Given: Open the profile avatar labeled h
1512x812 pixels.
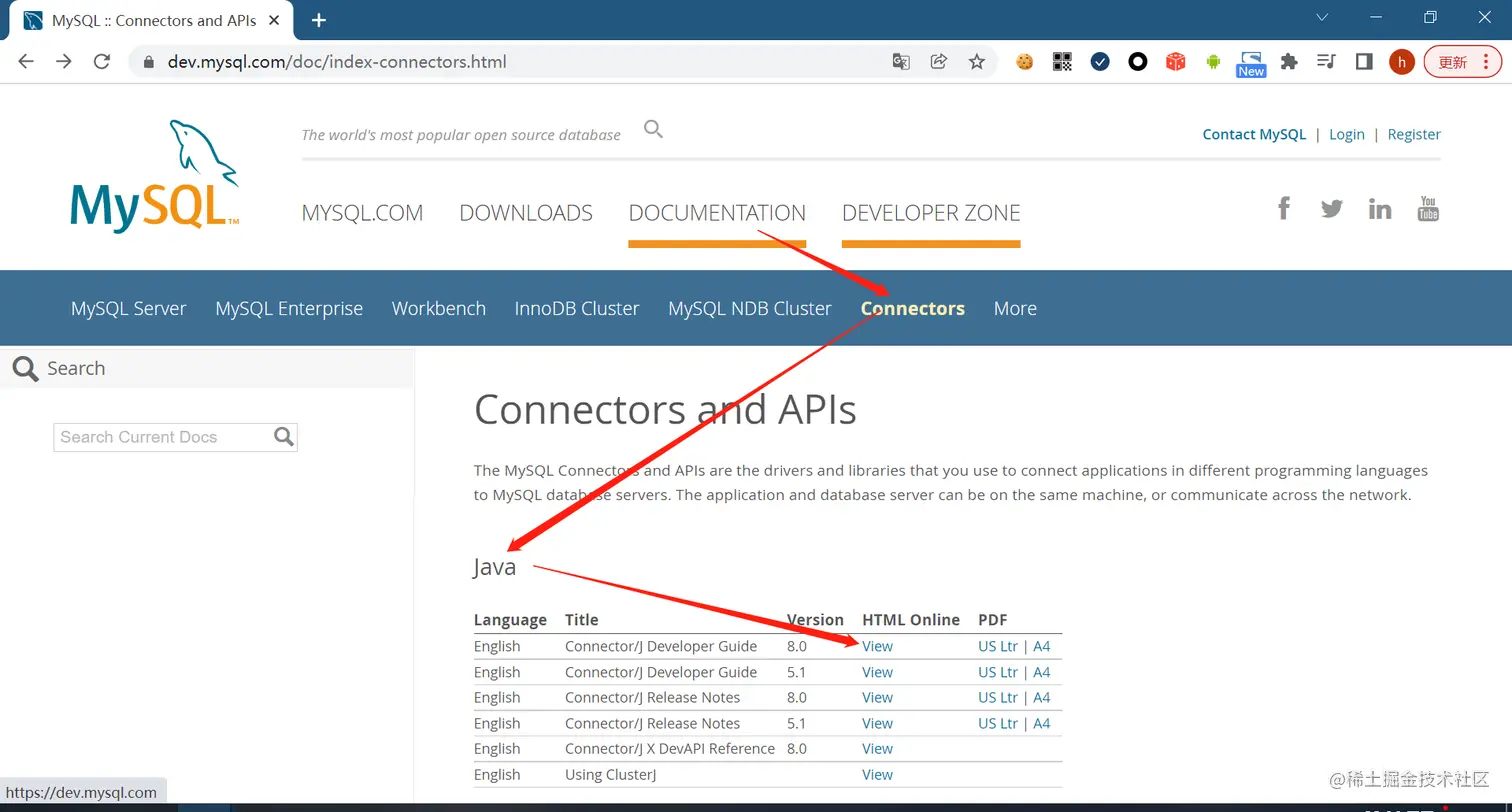Looking at the screenshot, I should 1402,62.
